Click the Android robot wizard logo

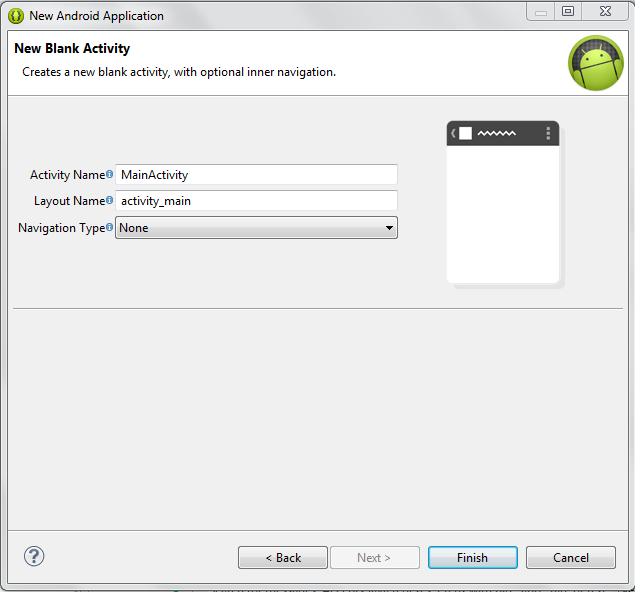596,63
